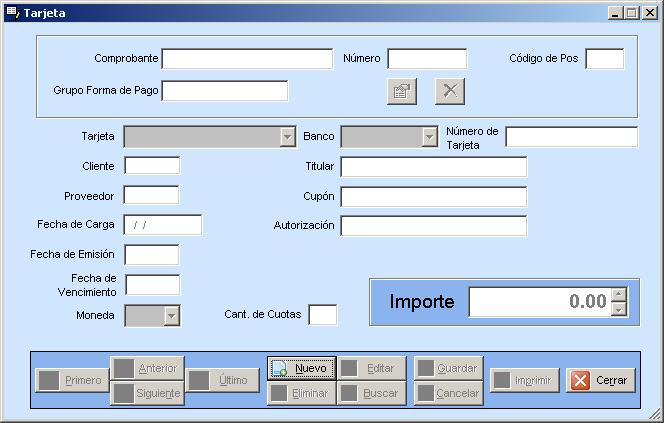
Task: Click the Imprimir button
Action: pos(525,380)
